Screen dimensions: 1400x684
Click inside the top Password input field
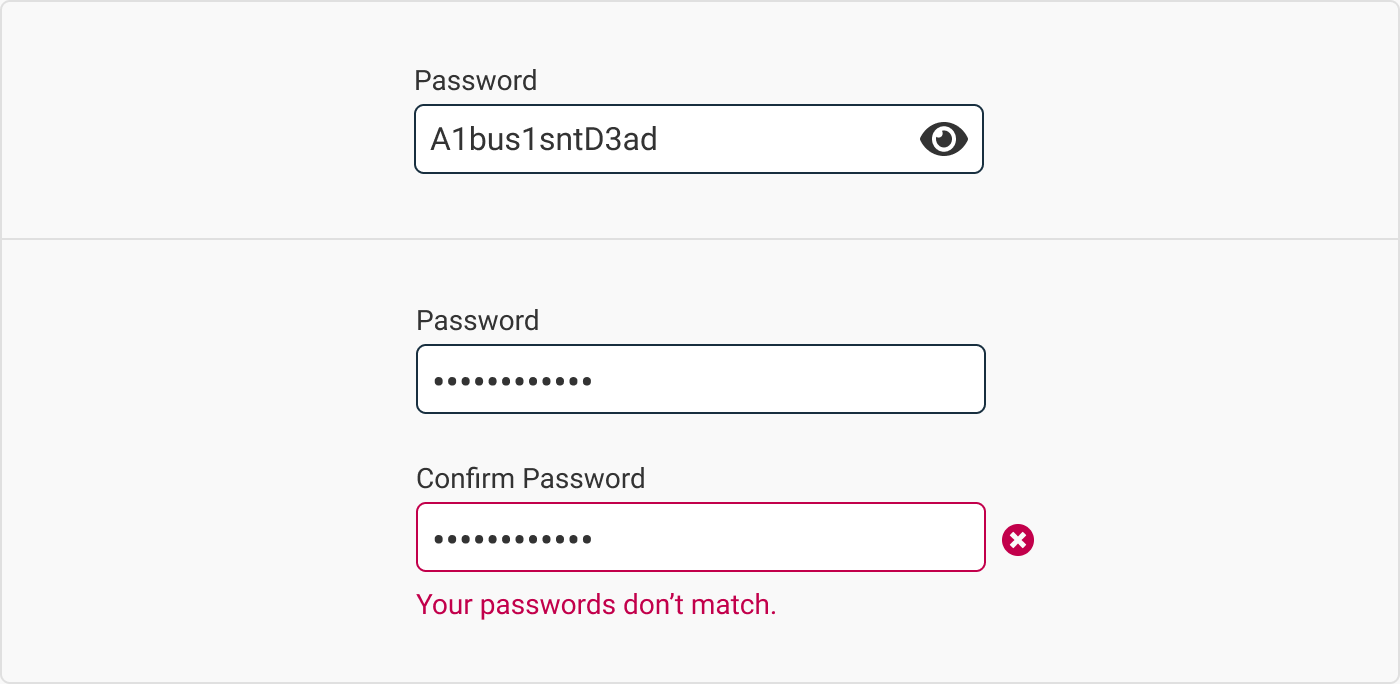tap(699, 139)
